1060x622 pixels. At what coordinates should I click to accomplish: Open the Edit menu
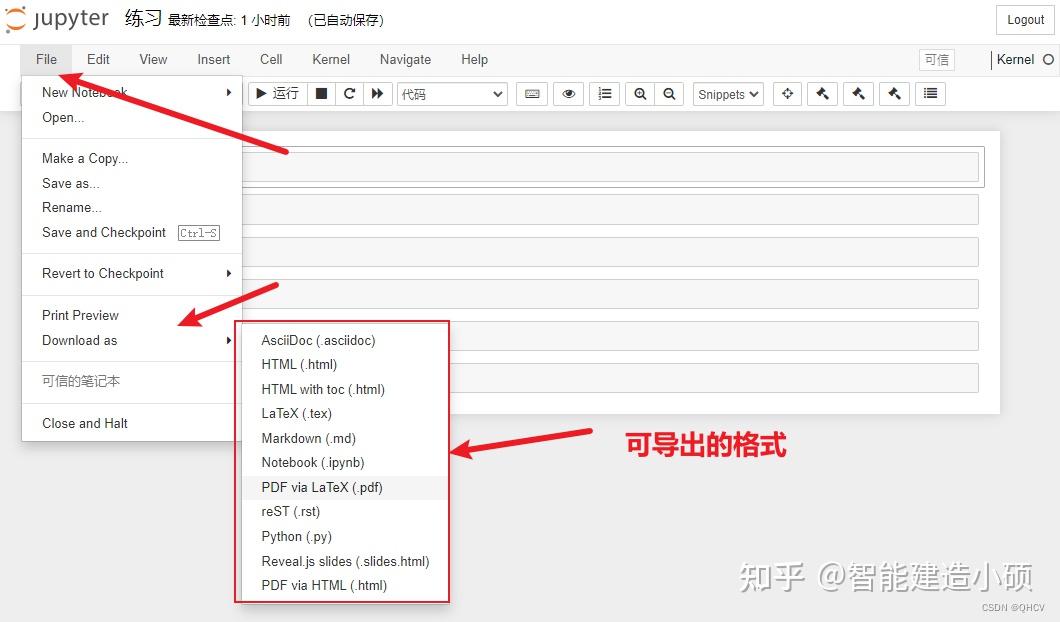pyautogui.click(x=97, y=59)
